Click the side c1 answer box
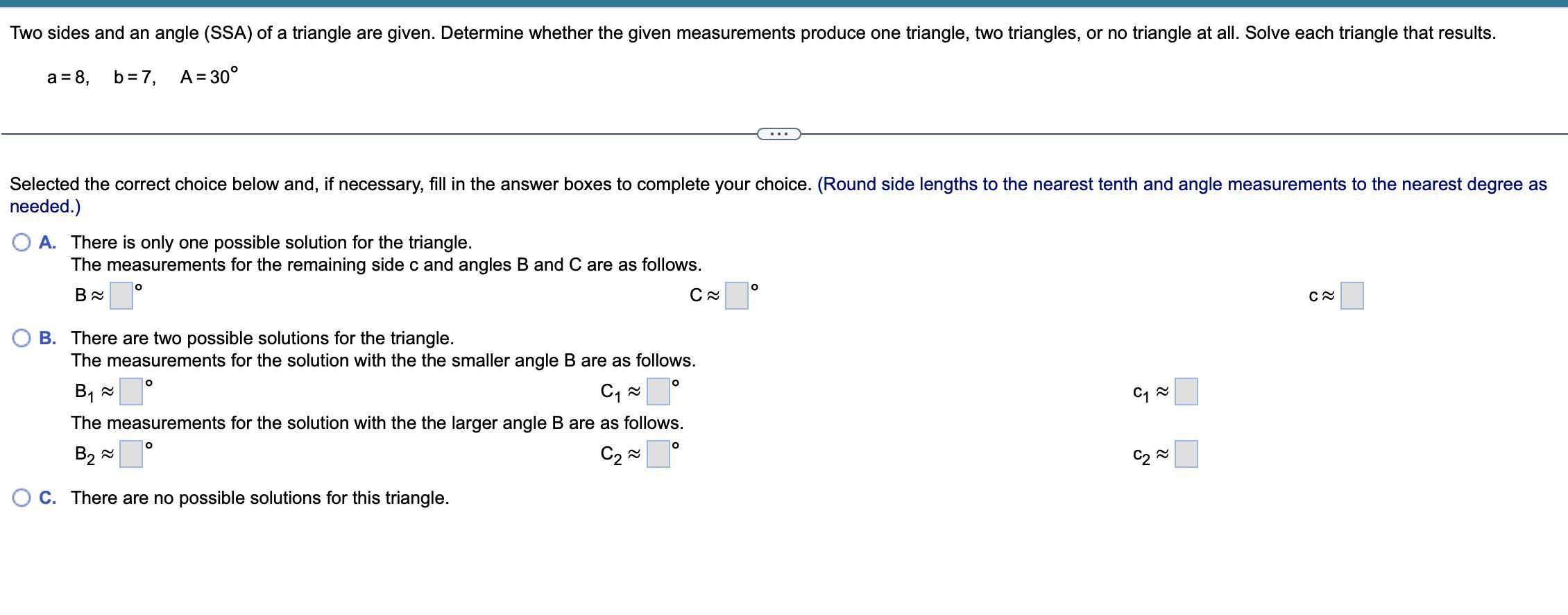The width and height of the screenshot is (1568, 615). click(x=1186, y=391)
